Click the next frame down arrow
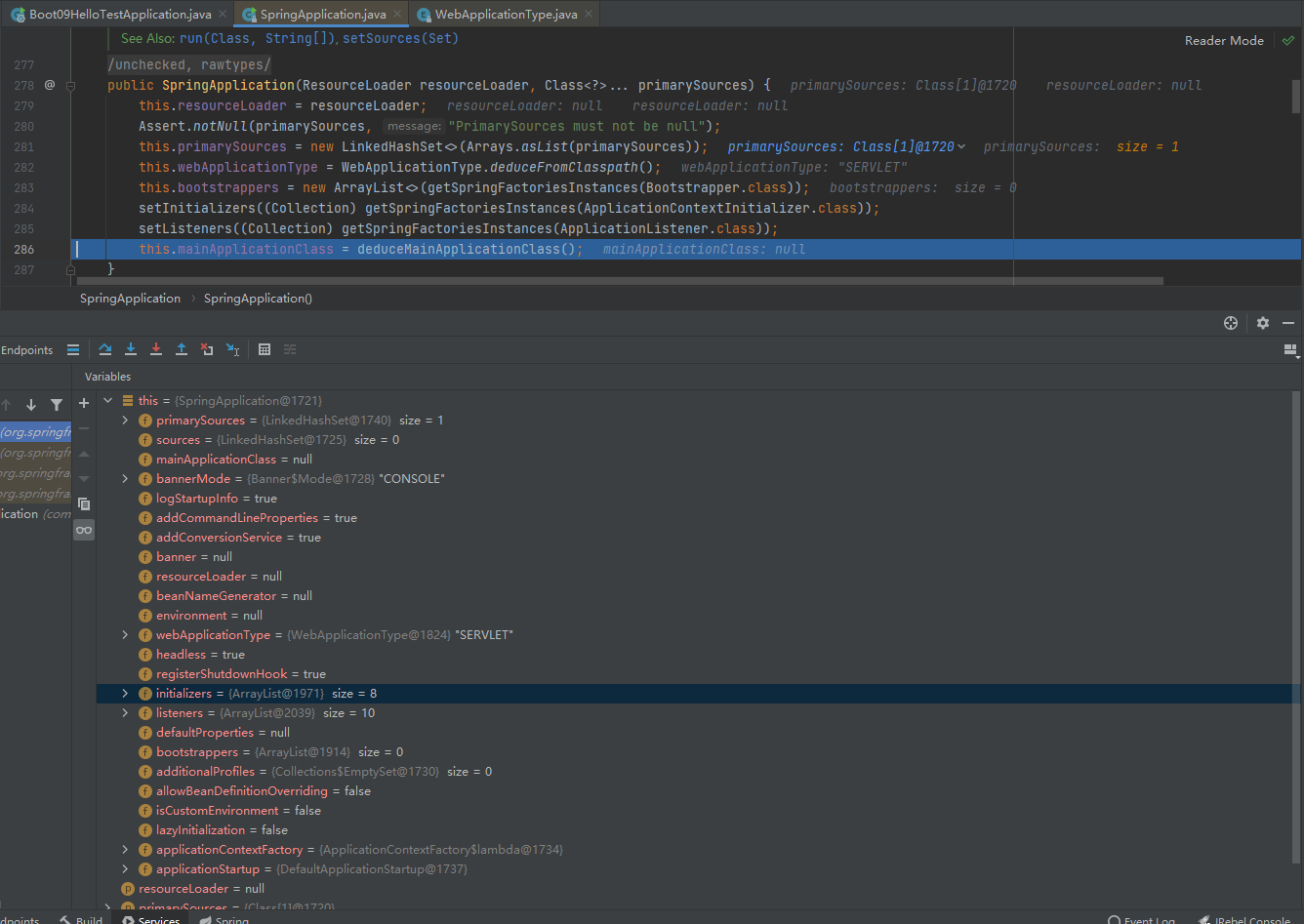1304x924 pixels. (31, 405)
